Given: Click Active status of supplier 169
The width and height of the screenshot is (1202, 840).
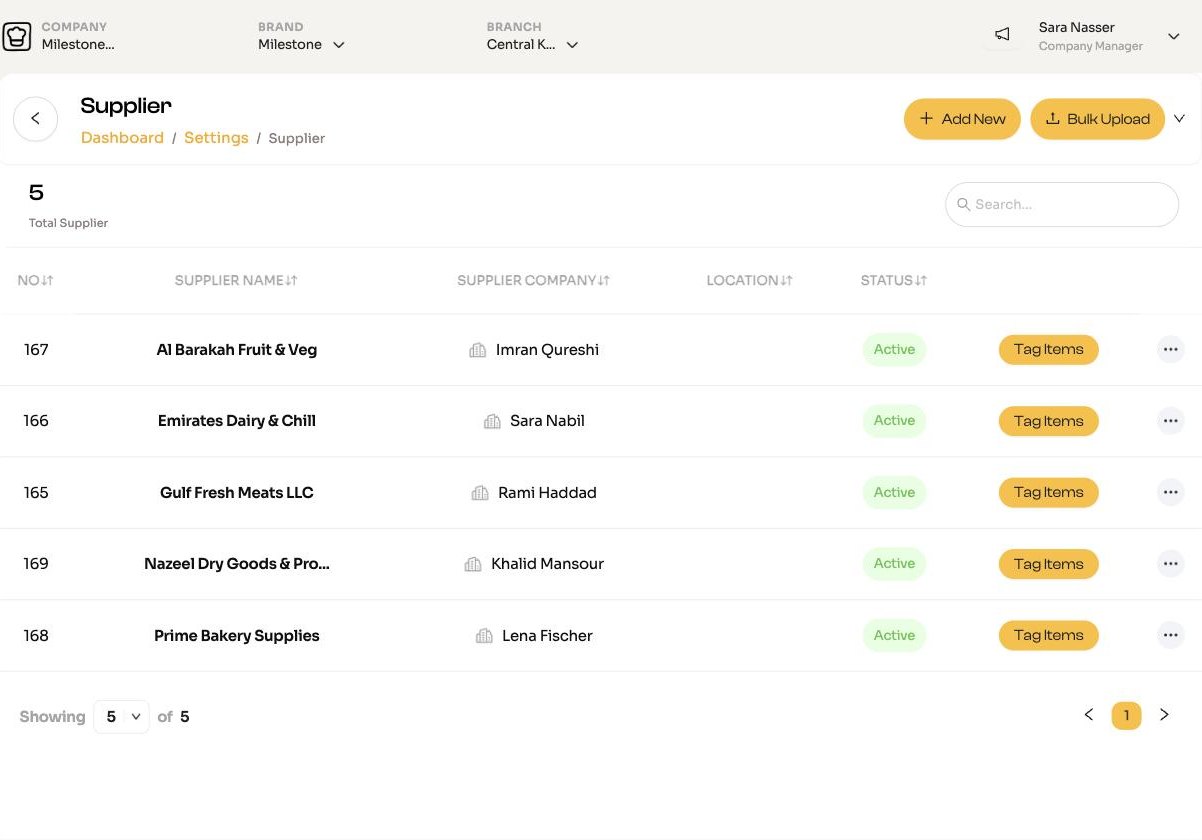Looking at the screenshot, I should pyautogui.click(x=894, y=564).
